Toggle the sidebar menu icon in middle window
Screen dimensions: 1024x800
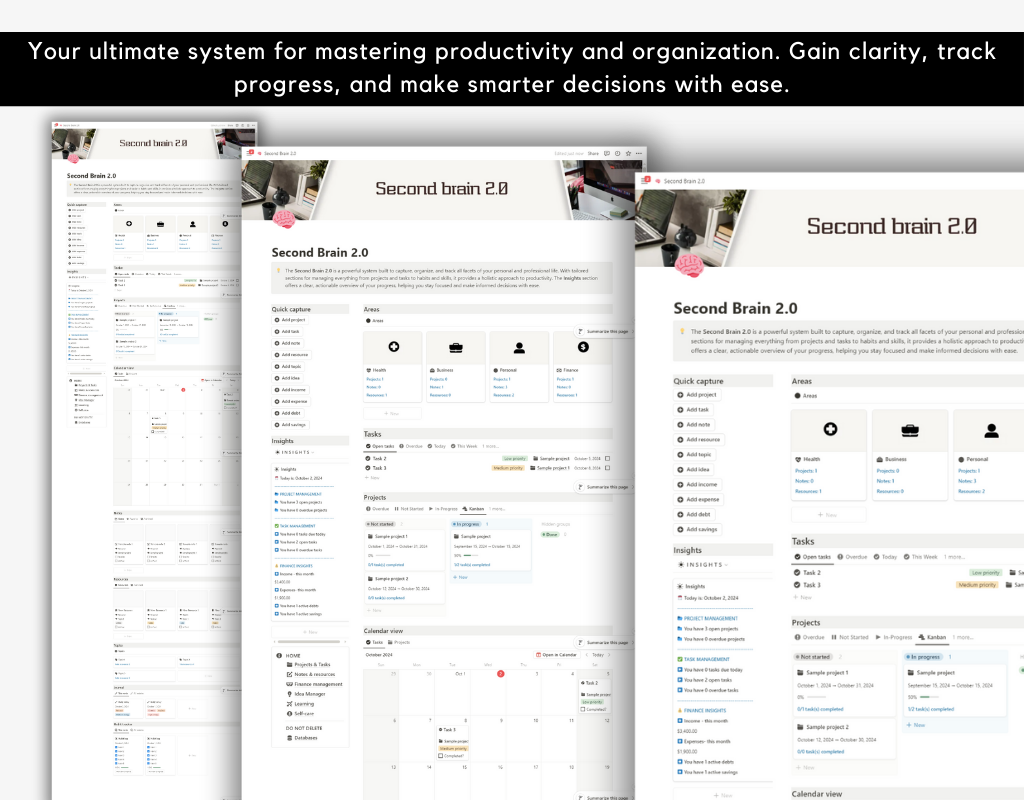(x=249, y=153)
